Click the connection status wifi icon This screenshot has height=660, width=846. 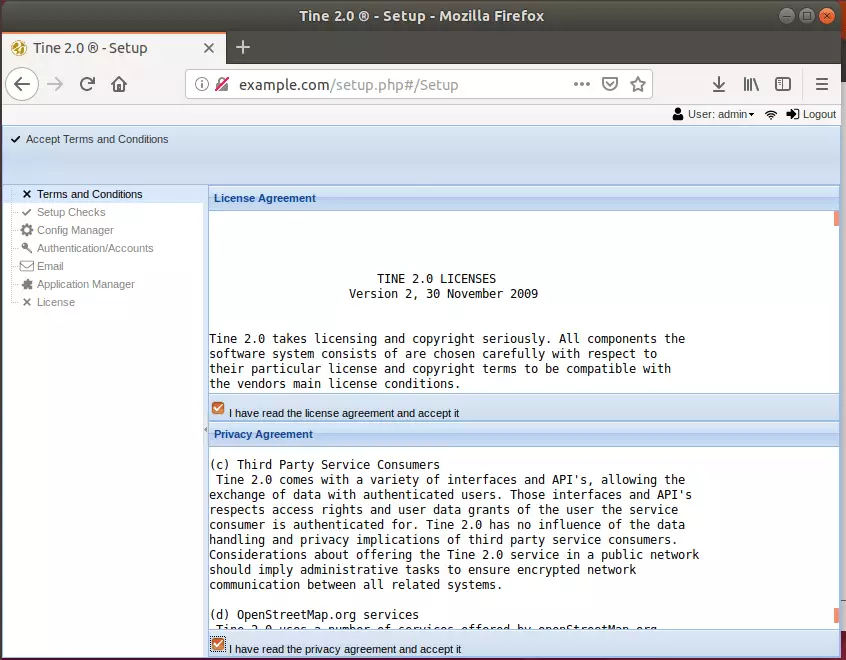click(771, 114)
